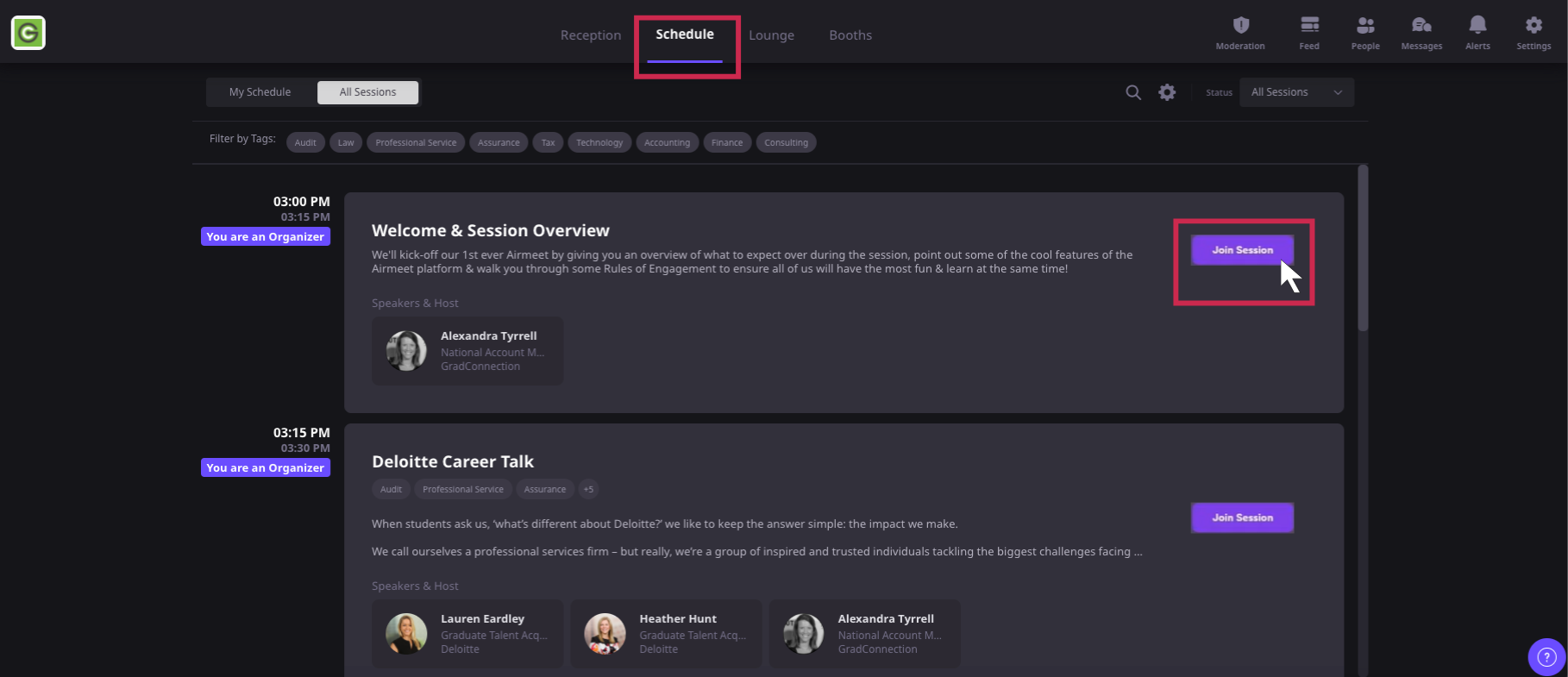Image resolution: width=1568 pixels, height=677 pixels.
Task: Click the 03:00 PM session time
Action: [302, 201]
